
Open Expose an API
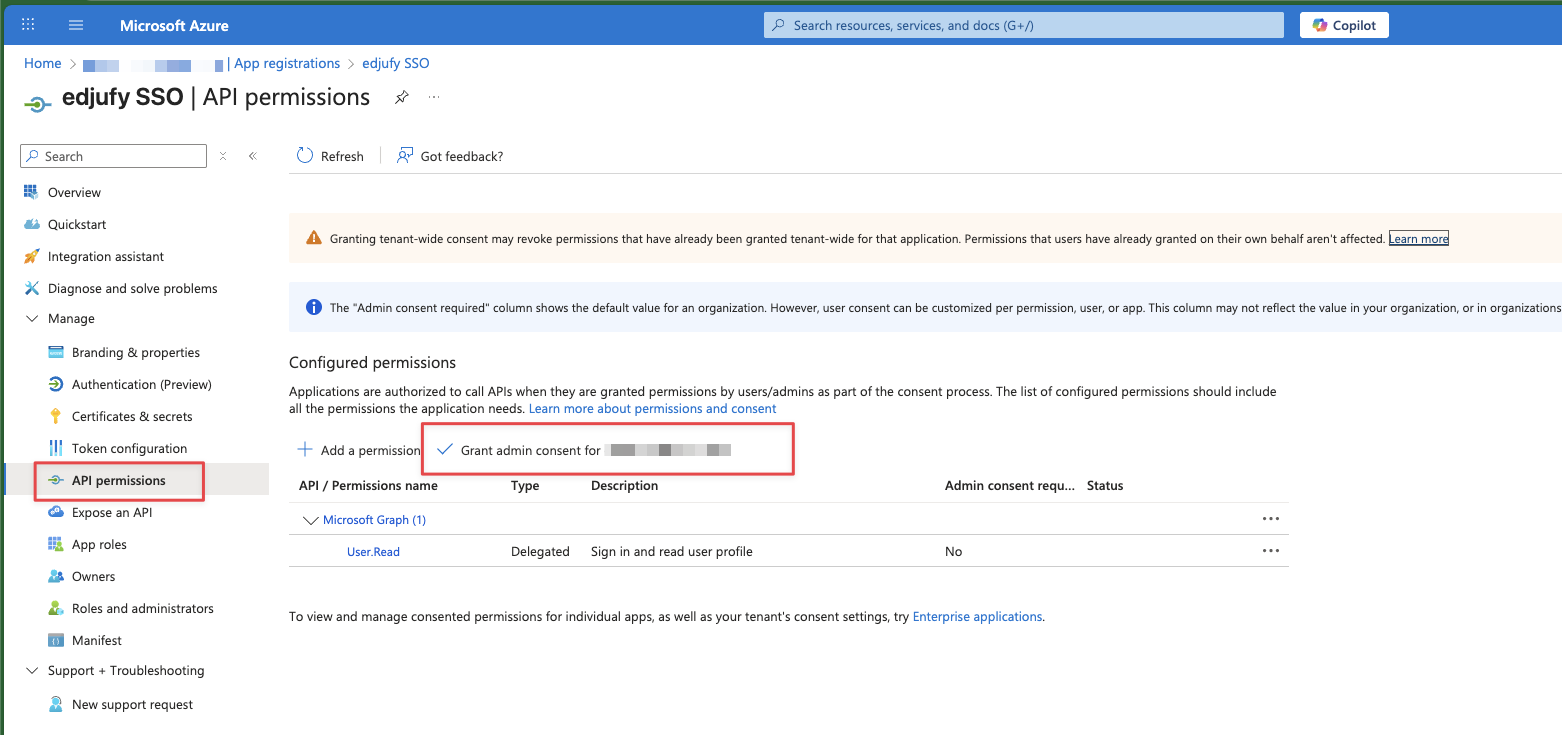110,511
